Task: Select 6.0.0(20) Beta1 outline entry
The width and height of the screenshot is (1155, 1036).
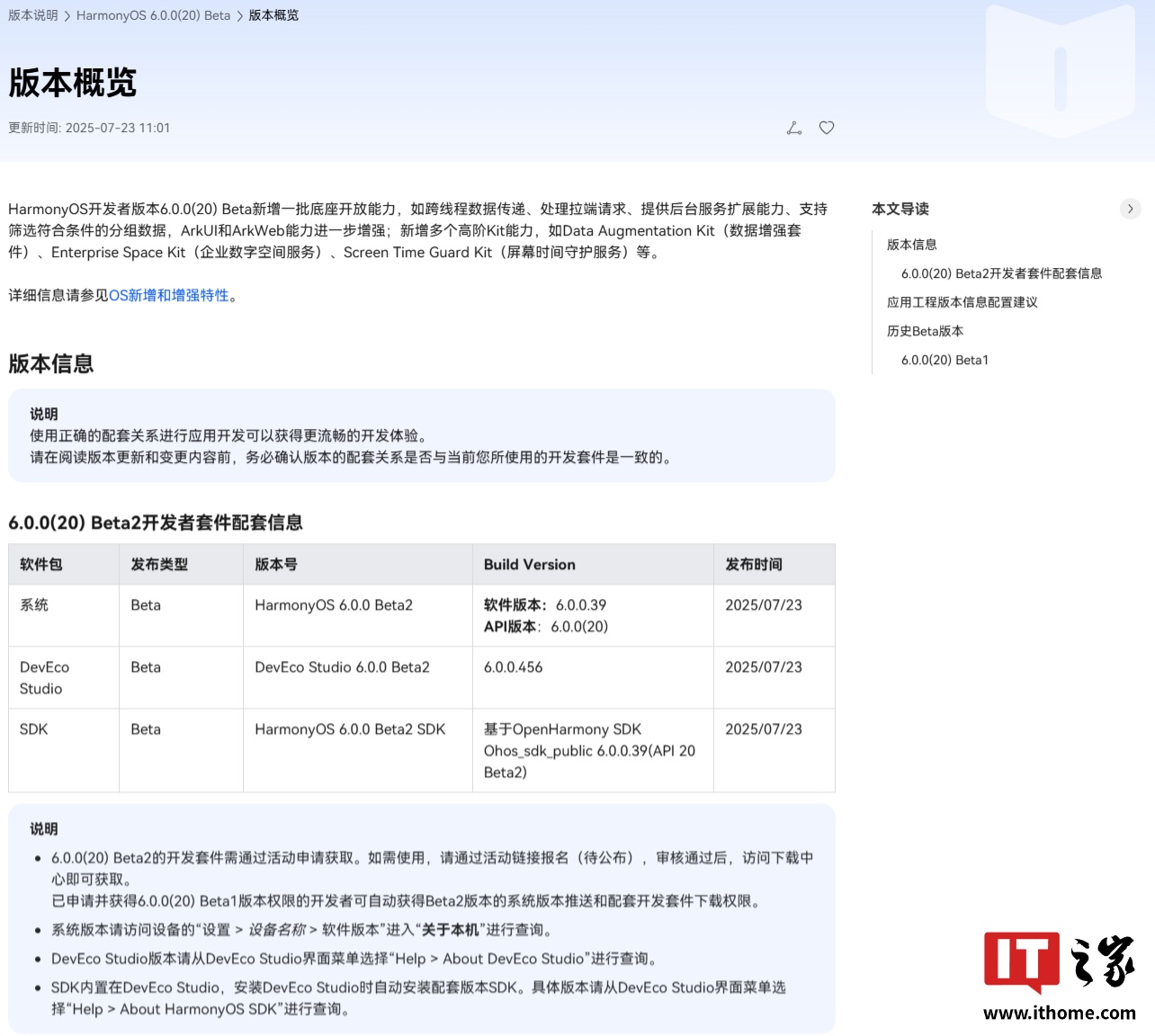Action: [945, 360]
